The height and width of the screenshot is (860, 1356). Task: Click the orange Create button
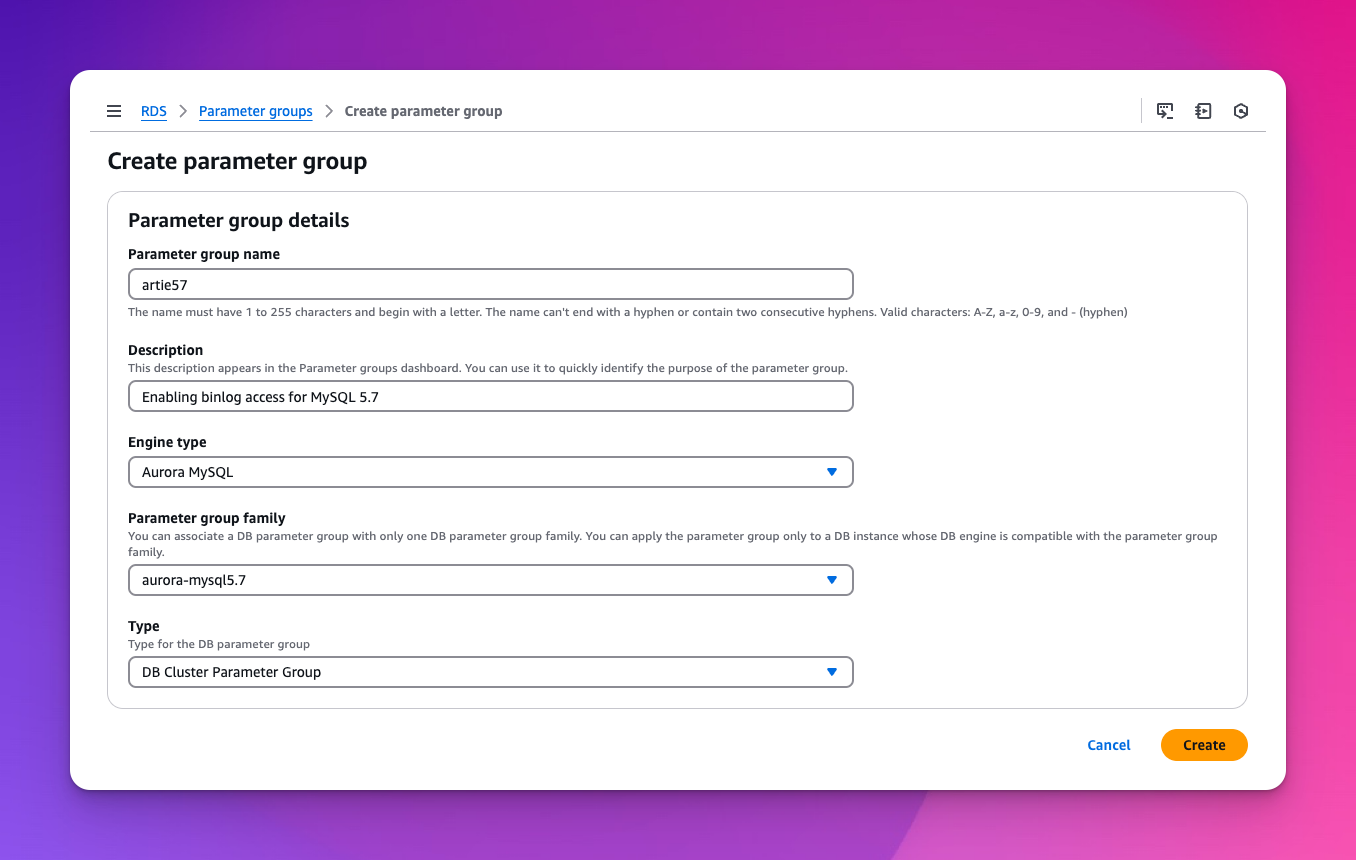point(1204,745)
